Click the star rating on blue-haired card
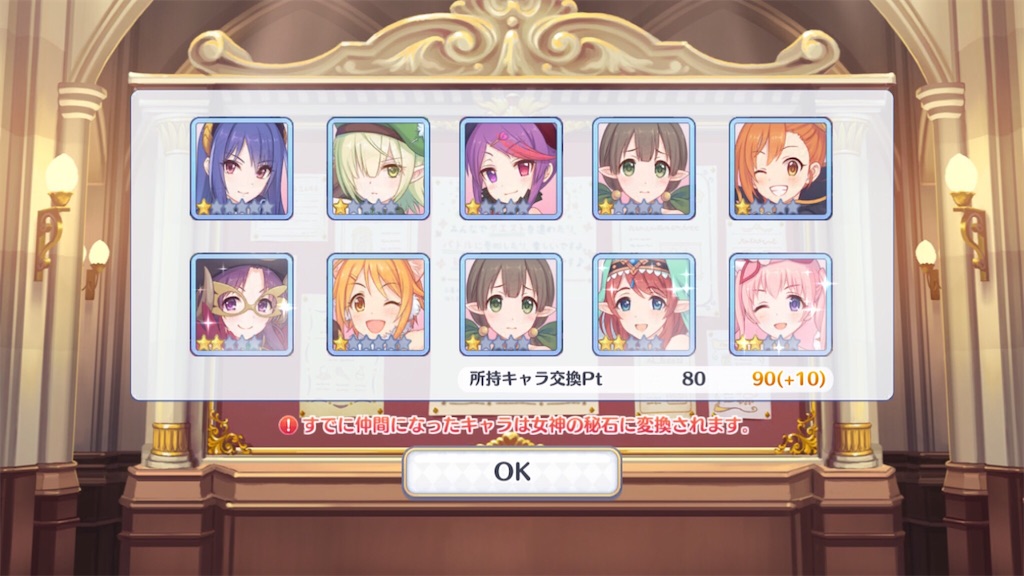Viewport: 1024px width, 576px height. click(x=236, y=208)
